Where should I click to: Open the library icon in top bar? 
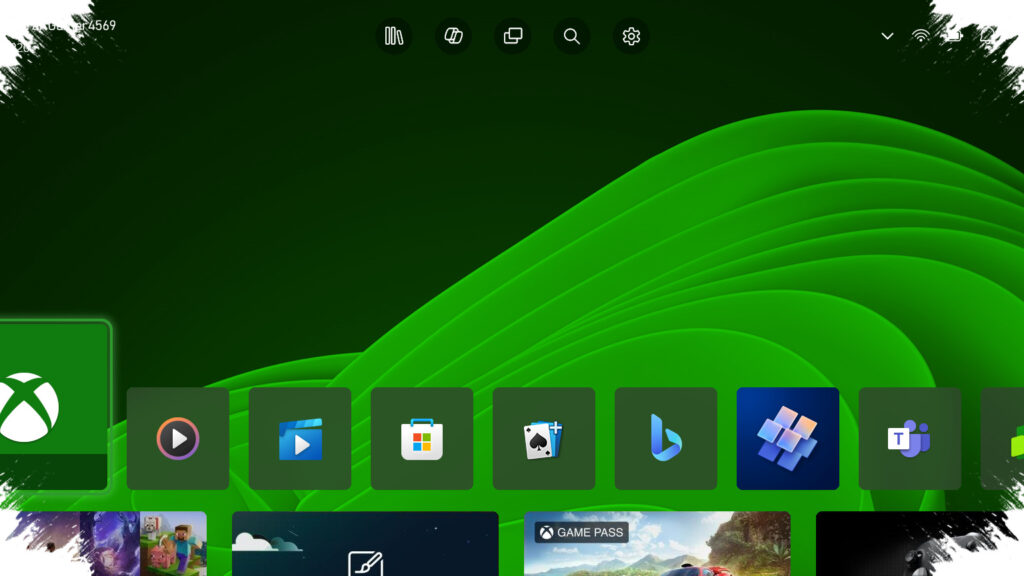(394, 36)
